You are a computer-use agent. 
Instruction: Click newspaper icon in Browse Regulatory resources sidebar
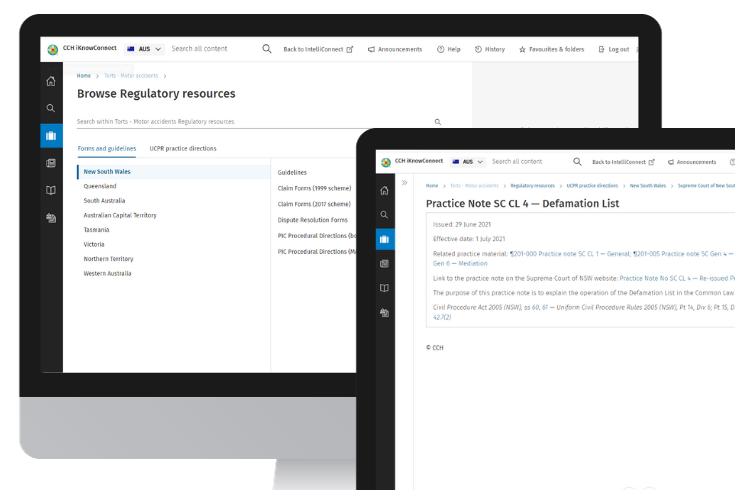(51, 163)
